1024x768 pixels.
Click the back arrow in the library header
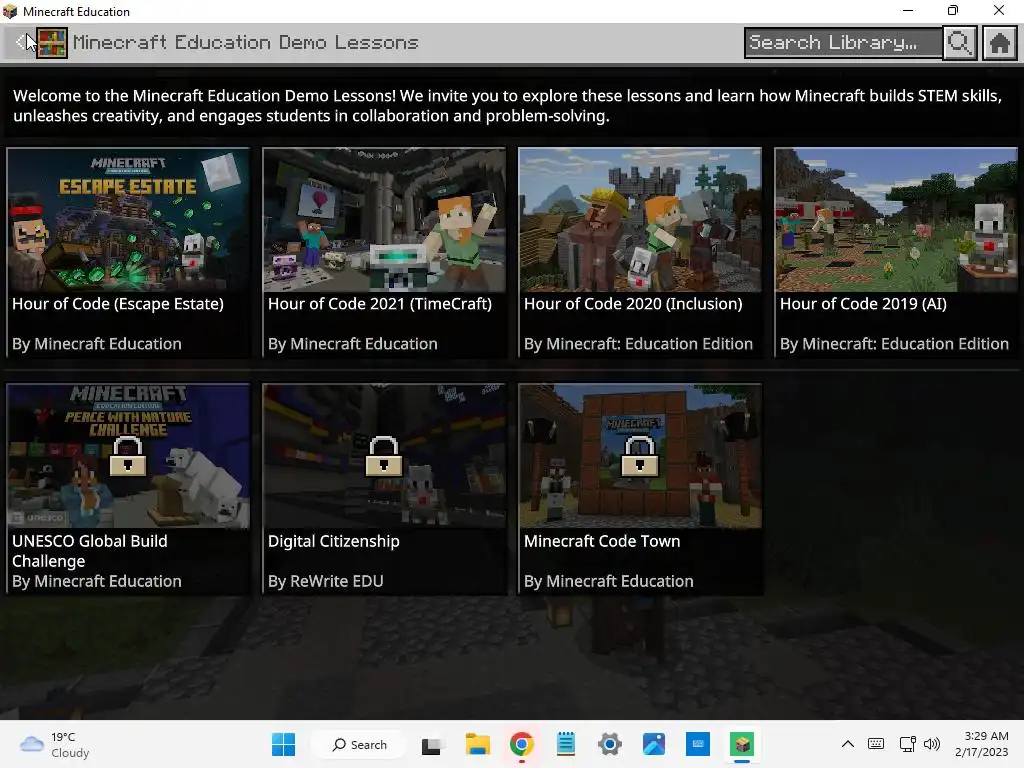(21, 42)
